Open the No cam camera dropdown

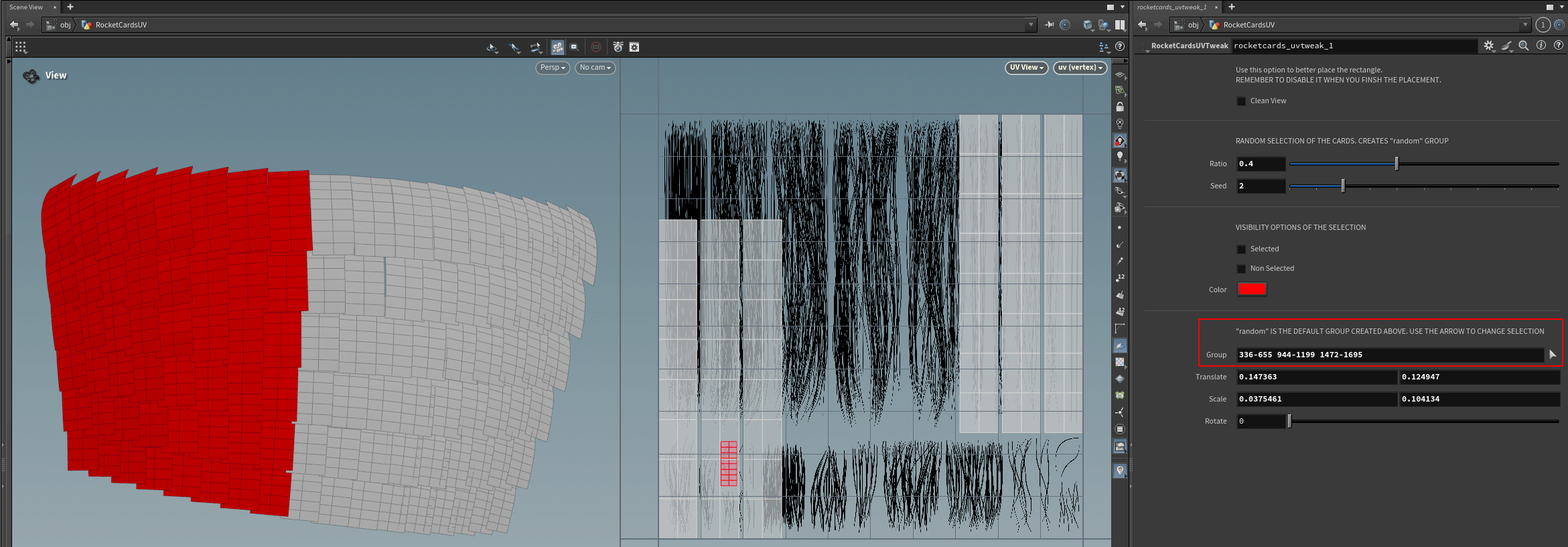tap(595, 68)
